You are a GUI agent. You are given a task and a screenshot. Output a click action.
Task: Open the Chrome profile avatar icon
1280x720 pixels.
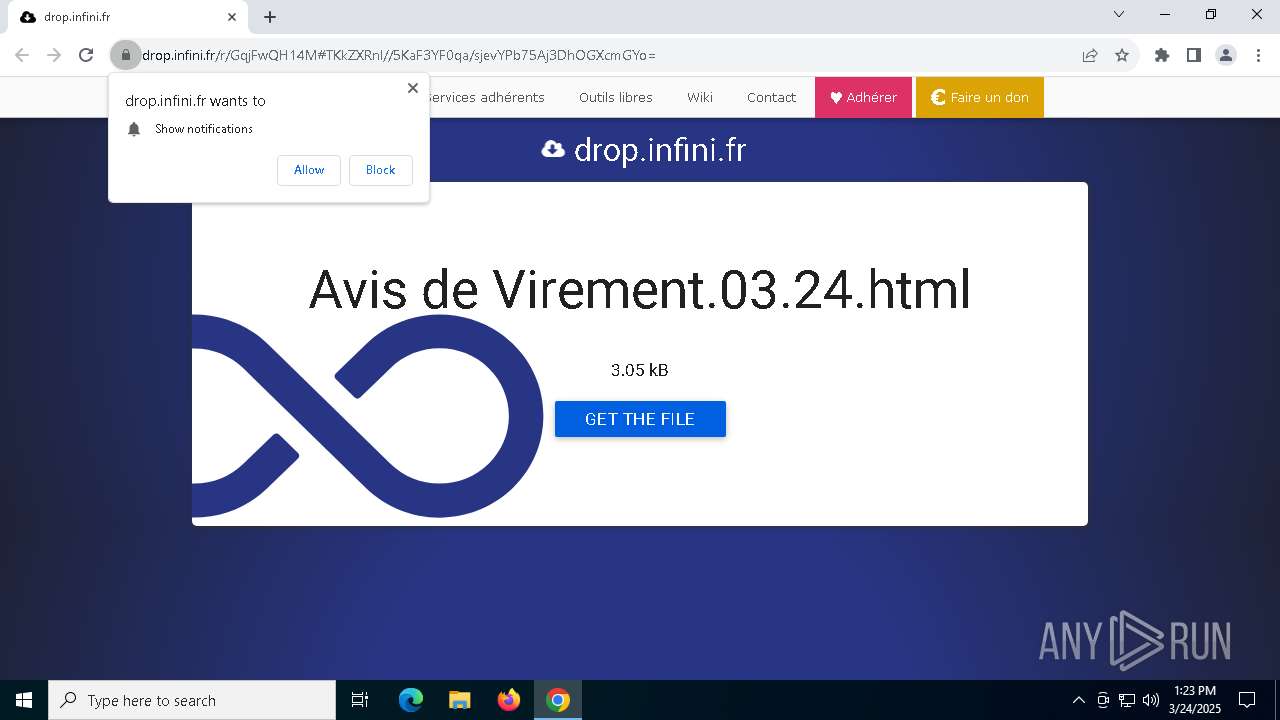[1226, 55]
